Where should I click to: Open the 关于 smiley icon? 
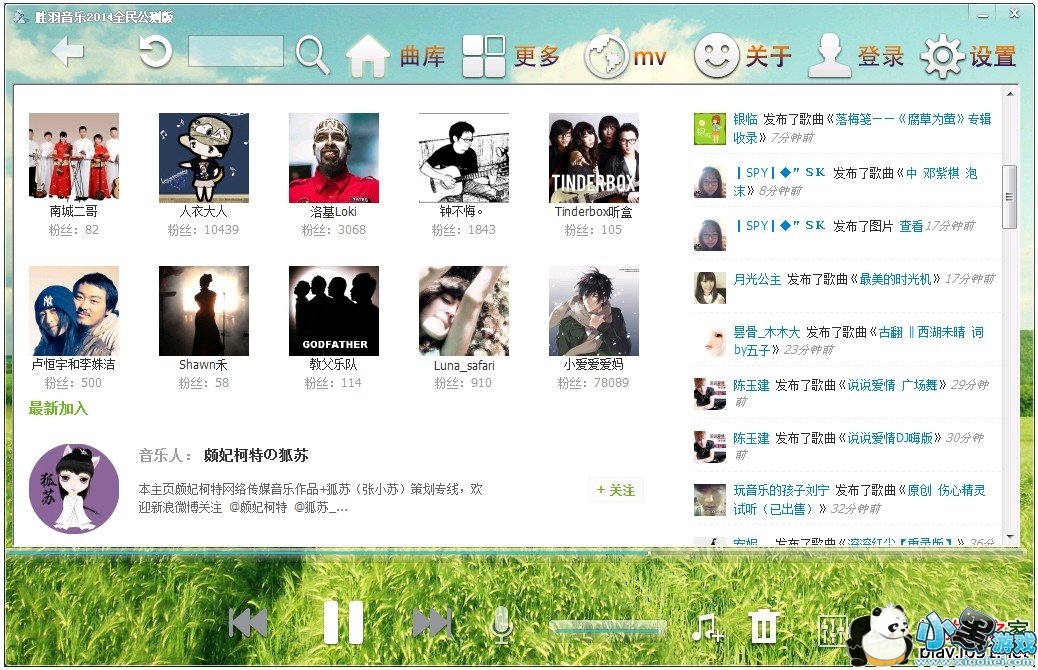pyautogui.click(x=716, y=56)
